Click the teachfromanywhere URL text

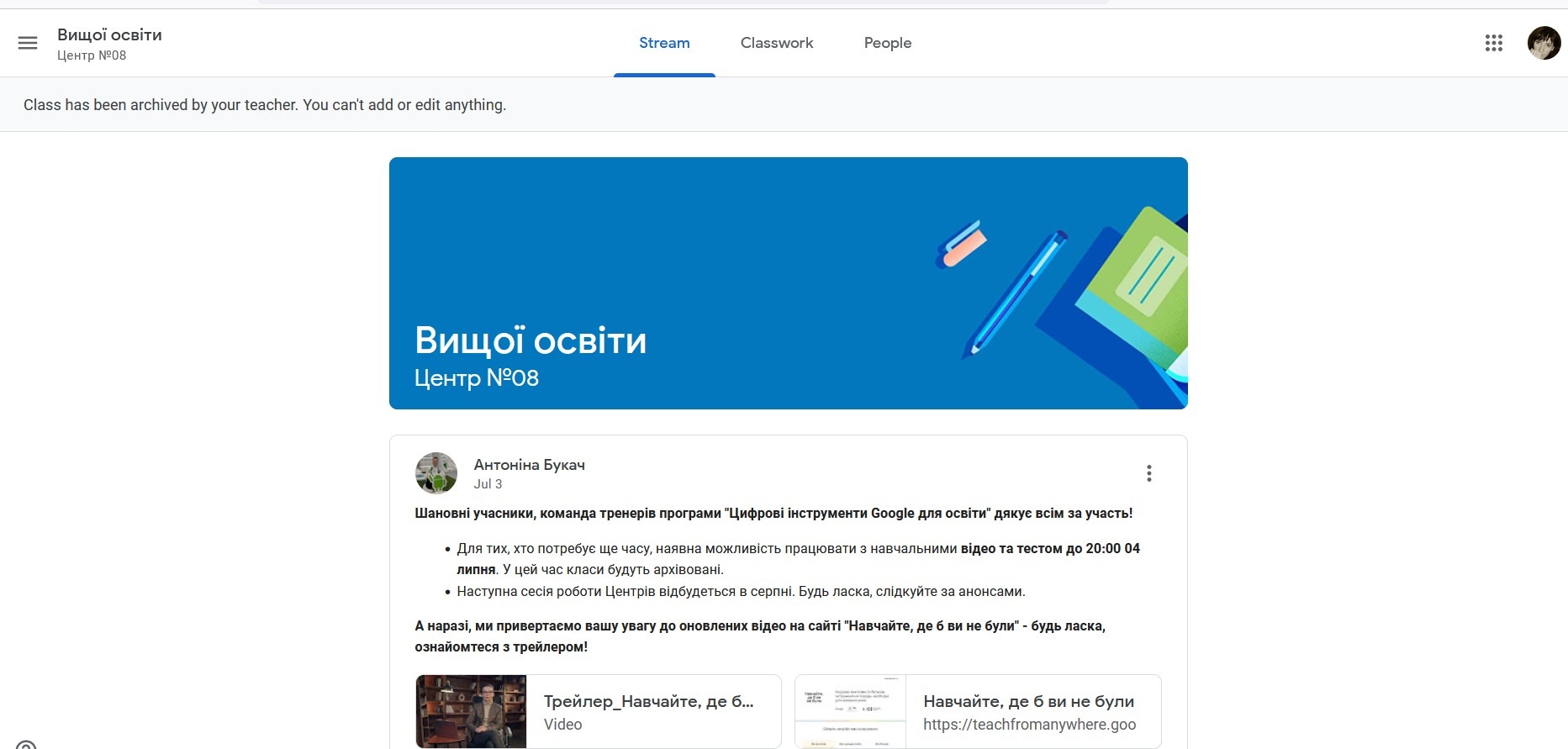(x=1029, y=725)
